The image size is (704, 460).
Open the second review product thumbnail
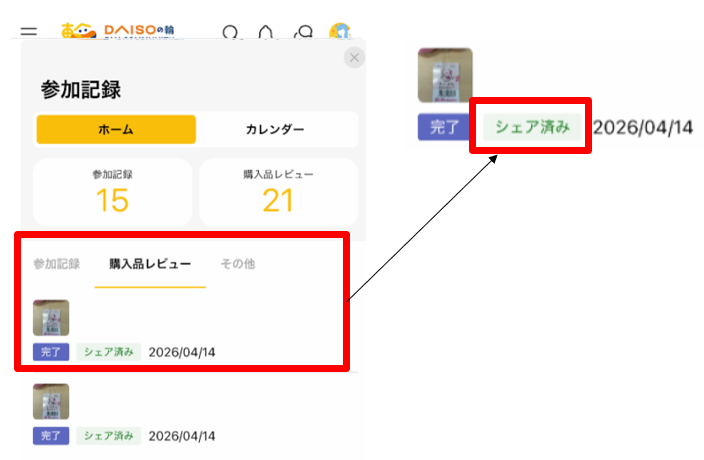[x=51, y=402]
